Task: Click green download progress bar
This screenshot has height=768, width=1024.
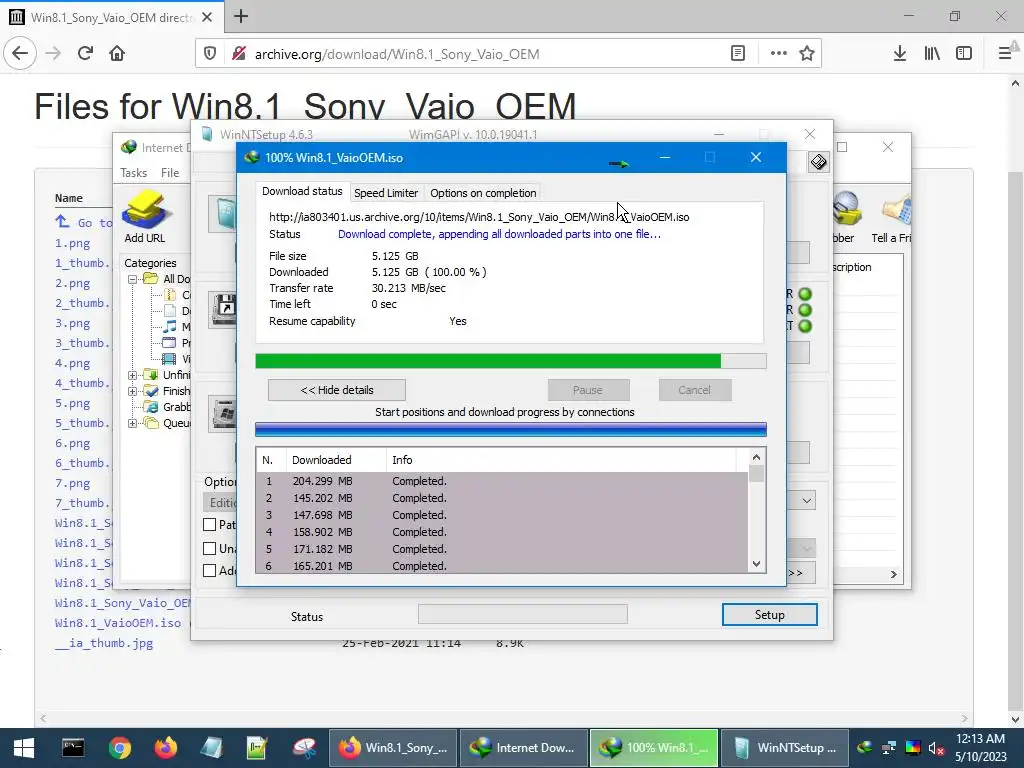Action: tap(511, 361)
